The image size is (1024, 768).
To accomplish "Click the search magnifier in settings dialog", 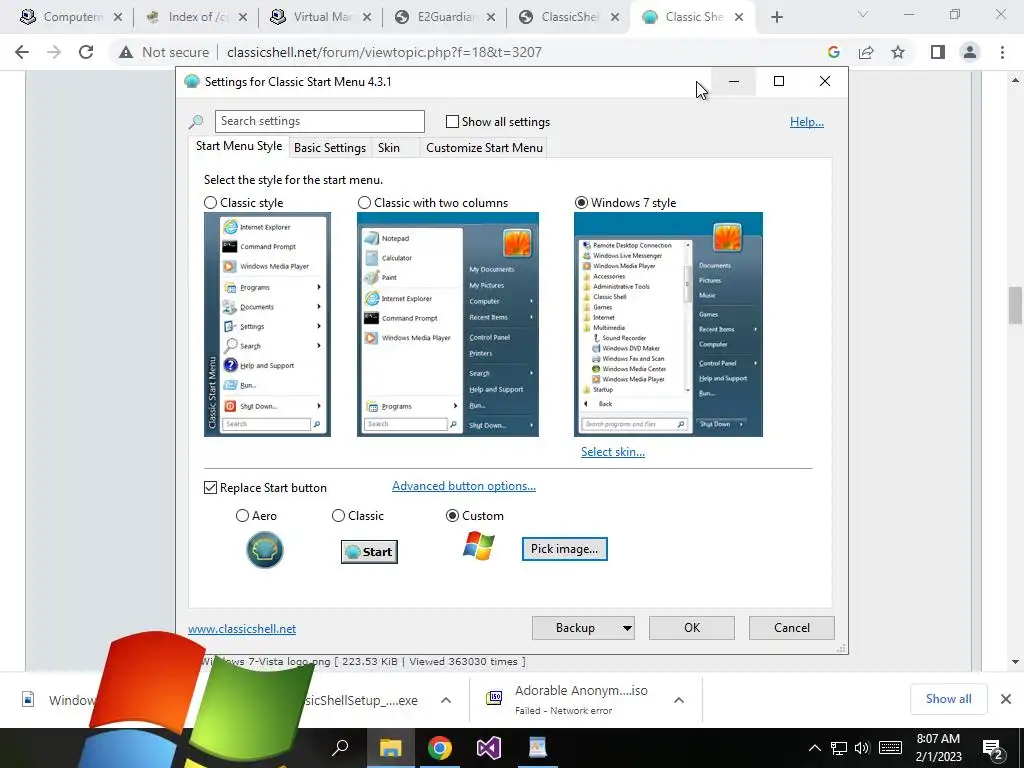I will point(196,122).
